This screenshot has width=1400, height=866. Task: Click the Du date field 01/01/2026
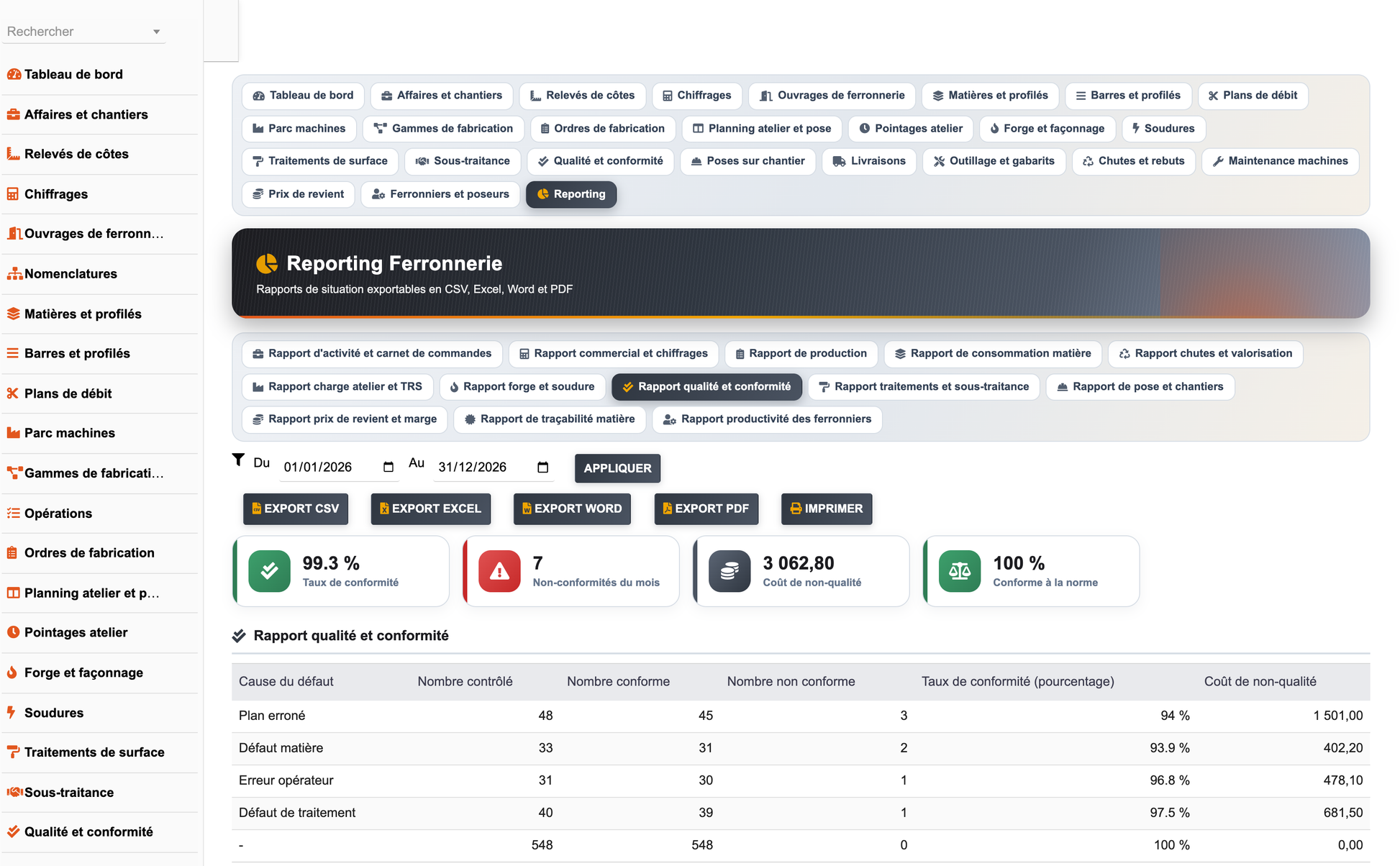(338, 468)
